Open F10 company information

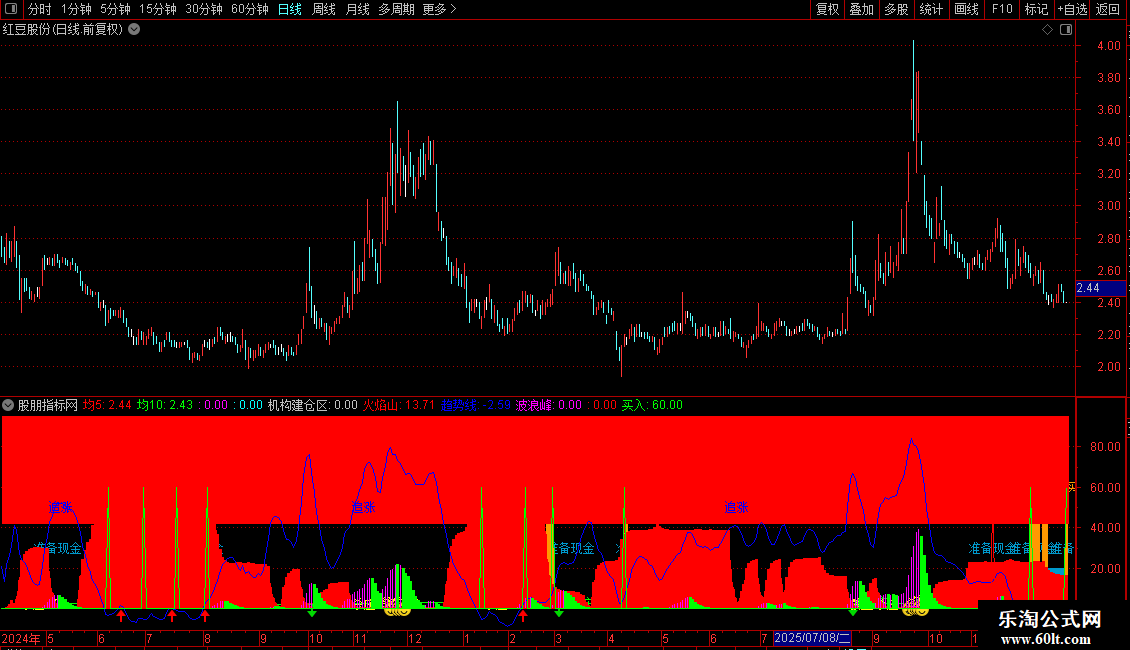(1002, 9)
